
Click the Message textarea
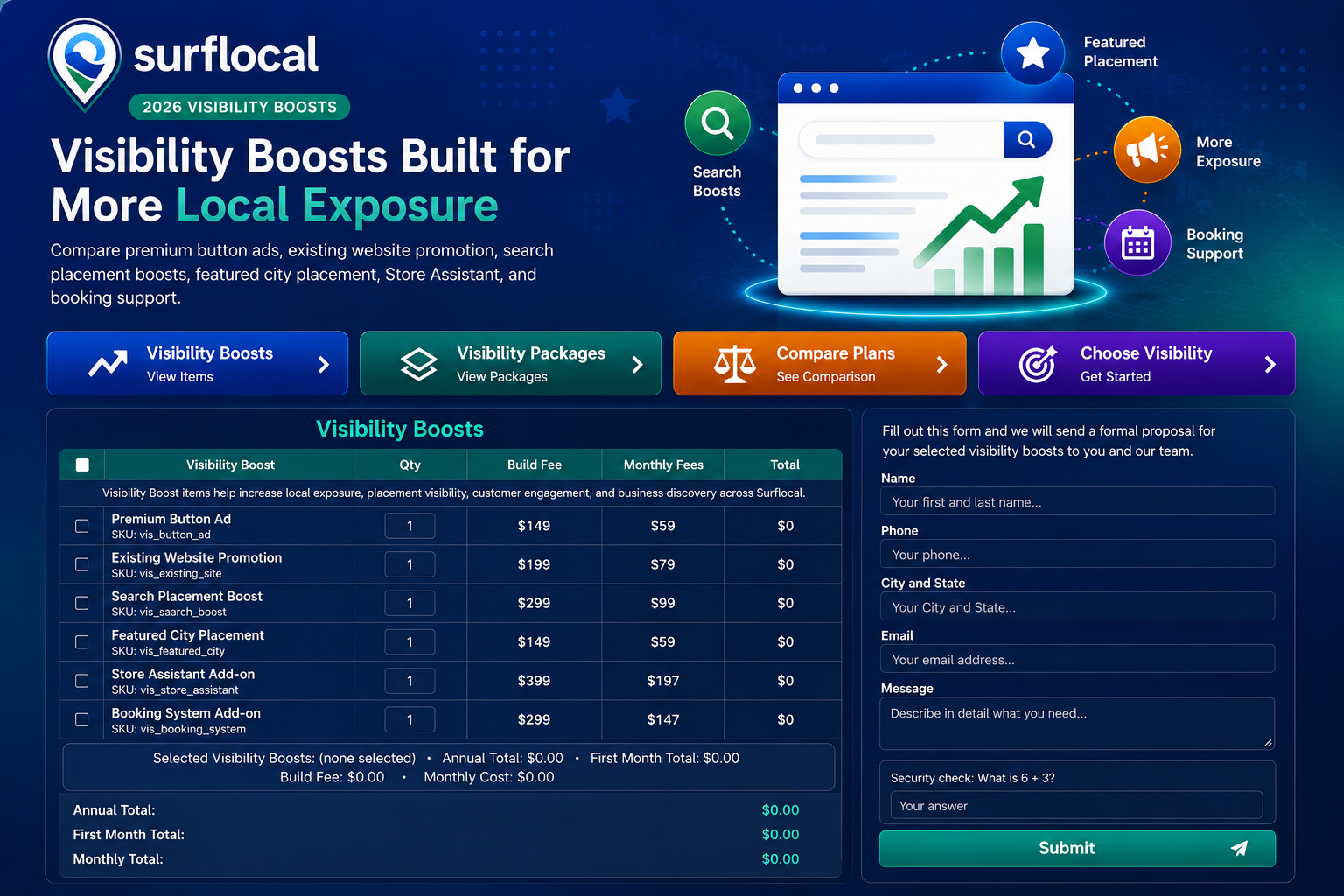1077,724
